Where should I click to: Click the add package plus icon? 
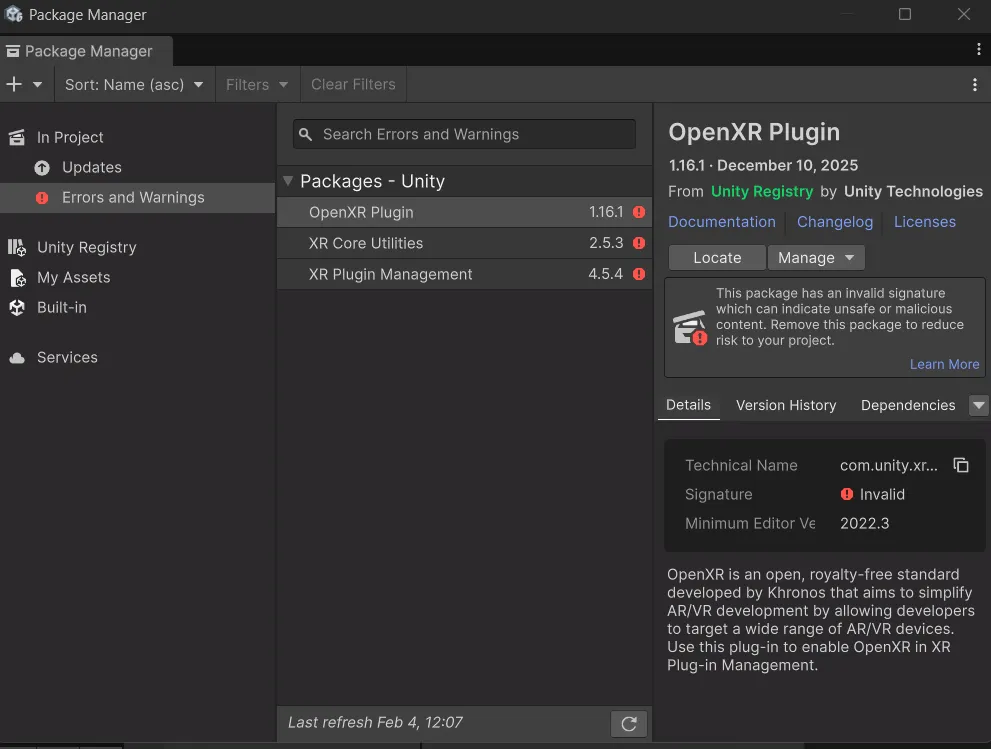click(14, 84)
